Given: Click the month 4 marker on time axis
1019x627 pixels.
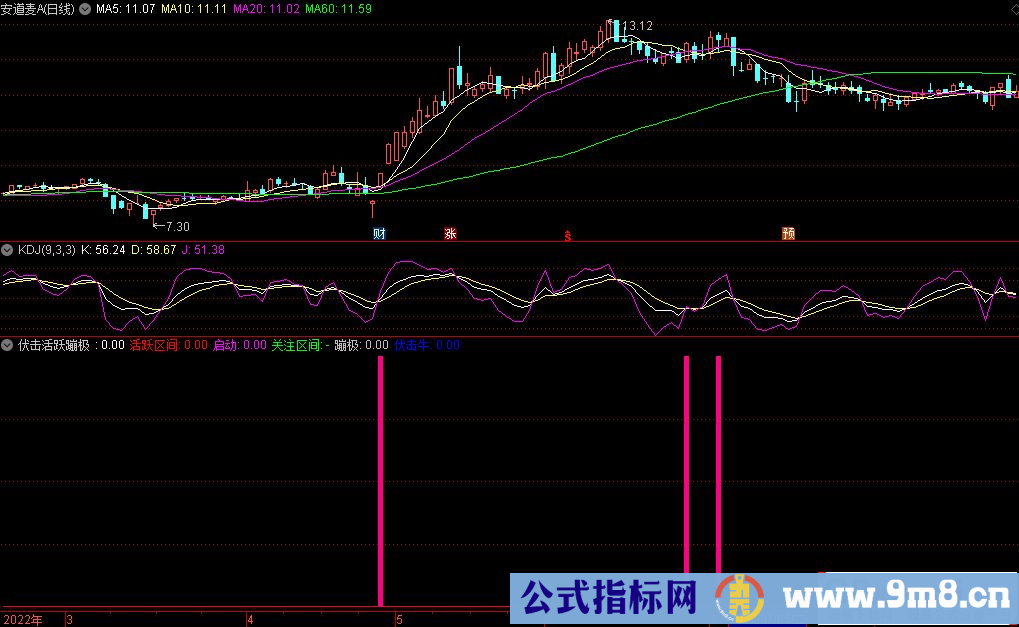Looking at the screenshot, I should [250, 620].
